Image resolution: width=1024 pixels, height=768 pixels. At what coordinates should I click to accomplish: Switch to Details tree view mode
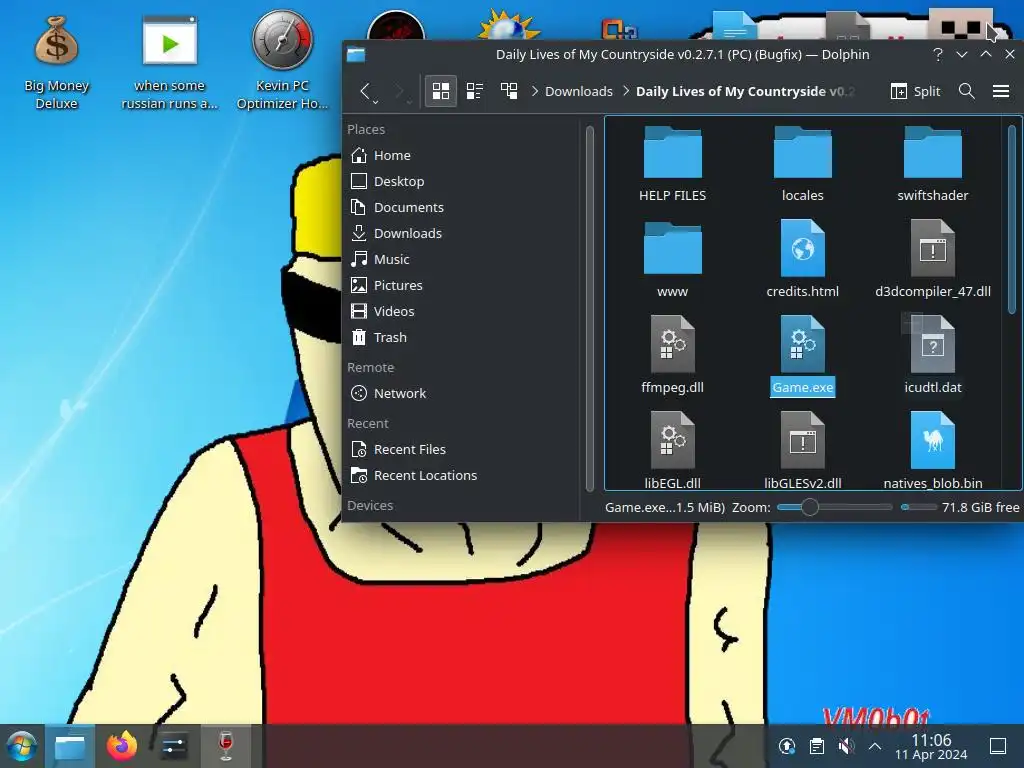pos(509,91)
